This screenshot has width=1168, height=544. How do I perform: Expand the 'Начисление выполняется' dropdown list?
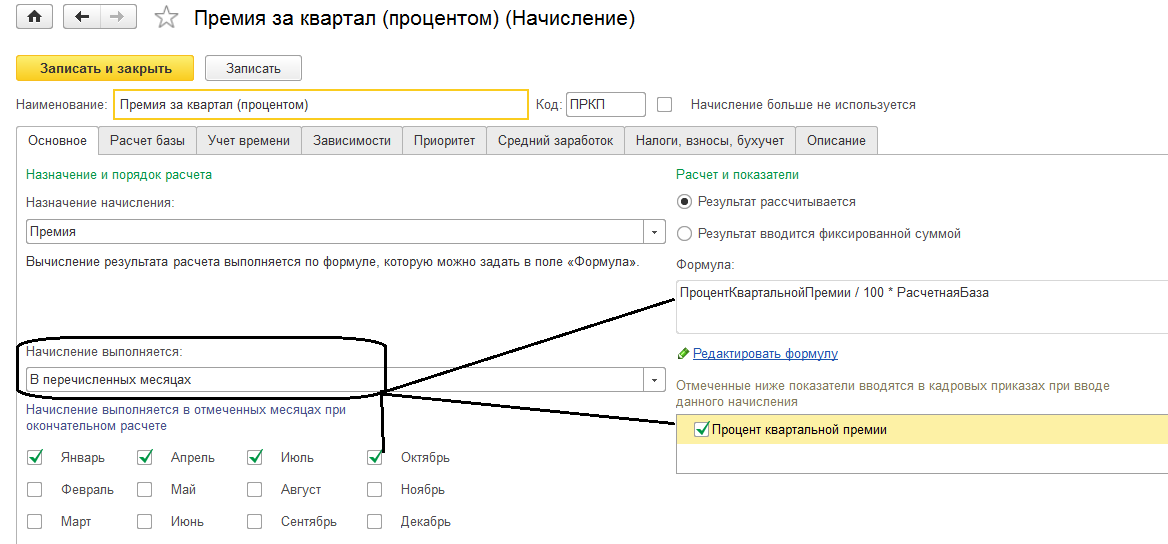click(x=655, y=380)
